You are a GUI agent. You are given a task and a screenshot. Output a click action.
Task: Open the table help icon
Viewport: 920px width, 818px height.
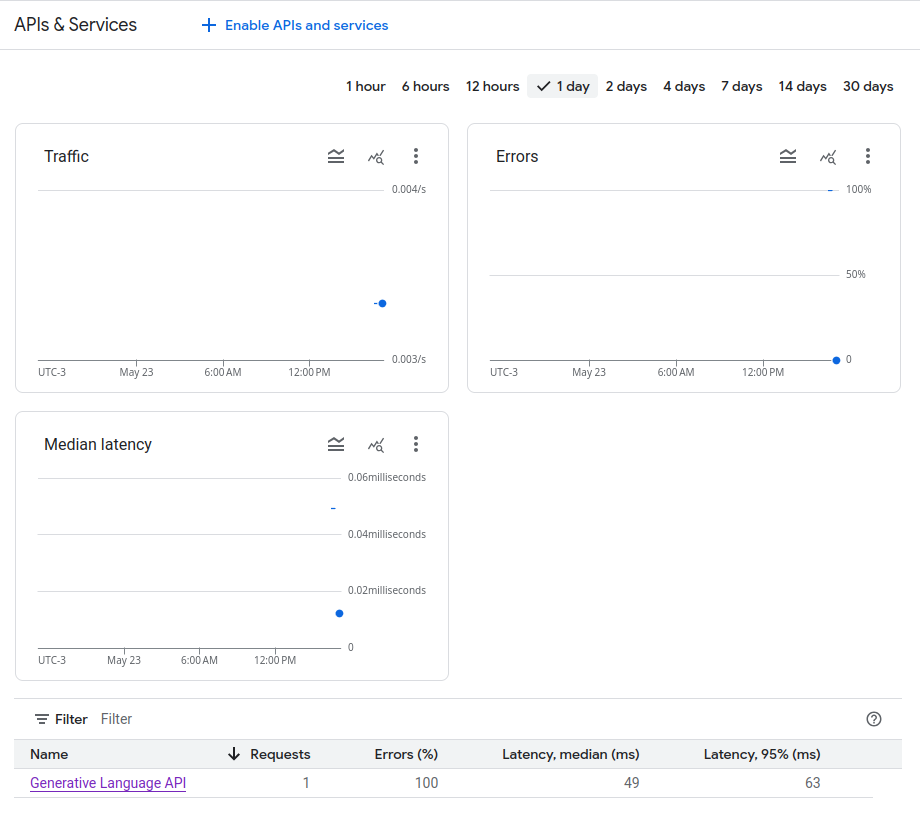pyautogui.click(x=874, y=719)
